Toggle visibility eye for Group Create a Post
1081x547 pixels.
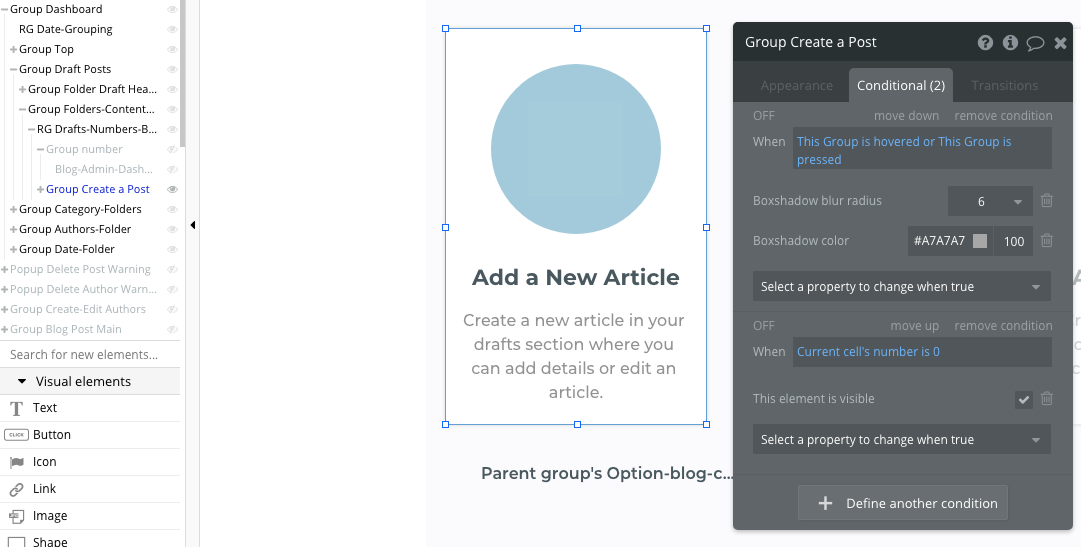coord(172,189)
